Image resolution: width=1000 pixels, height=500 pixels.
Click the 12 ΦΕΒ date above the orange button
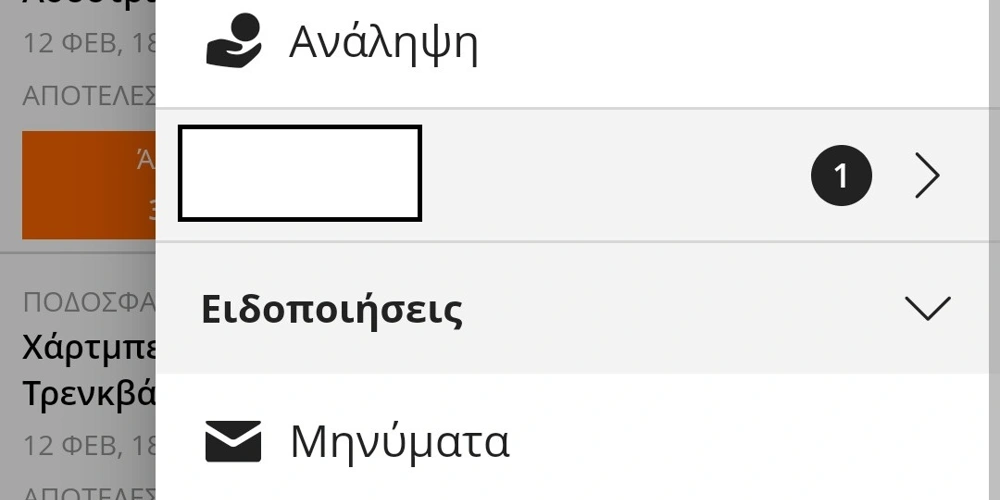[88, 45]
